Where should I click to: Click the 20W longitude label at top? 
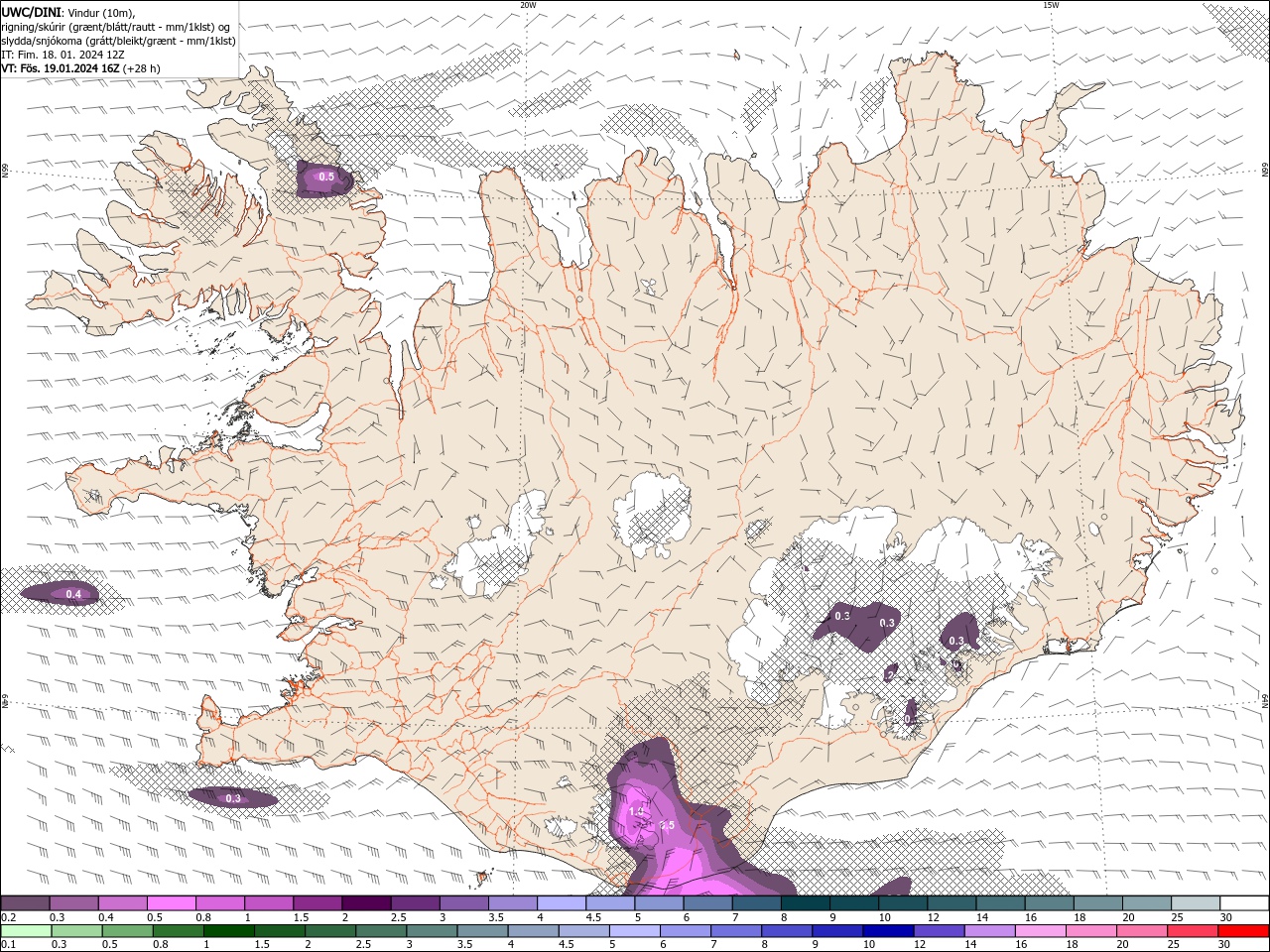(528, 5)
